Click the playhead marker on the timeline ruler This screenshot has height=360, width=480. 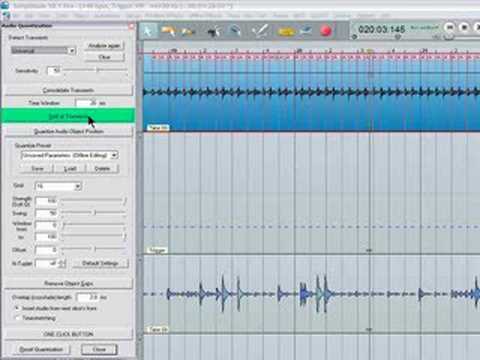tap(370, 52)
